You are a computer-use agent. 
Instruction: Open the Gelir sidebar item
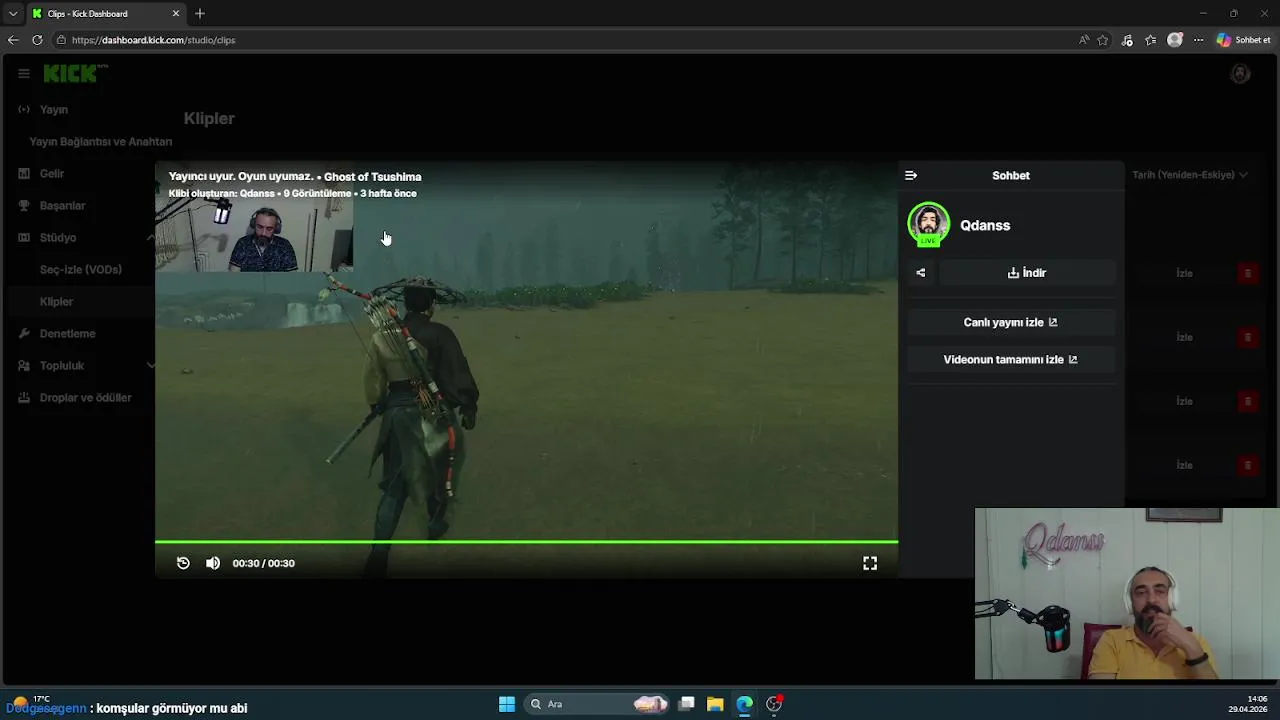pyautogui.click(x=52, y=173)
